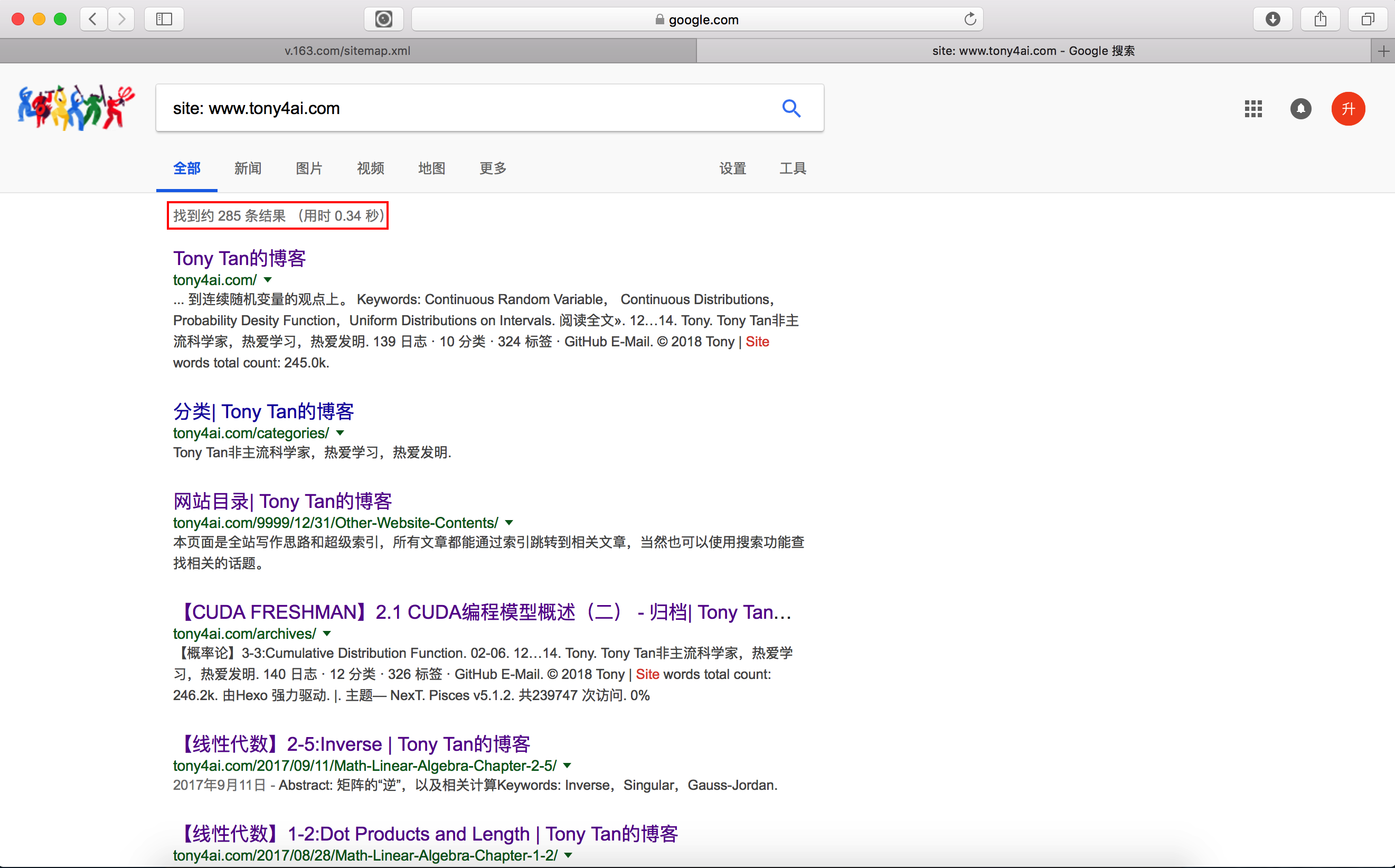Expand dropdown next to tony4ai.com/ URL
This screenshot has width=1395, height=868.
pyautogui.click(x=268, y=280)
